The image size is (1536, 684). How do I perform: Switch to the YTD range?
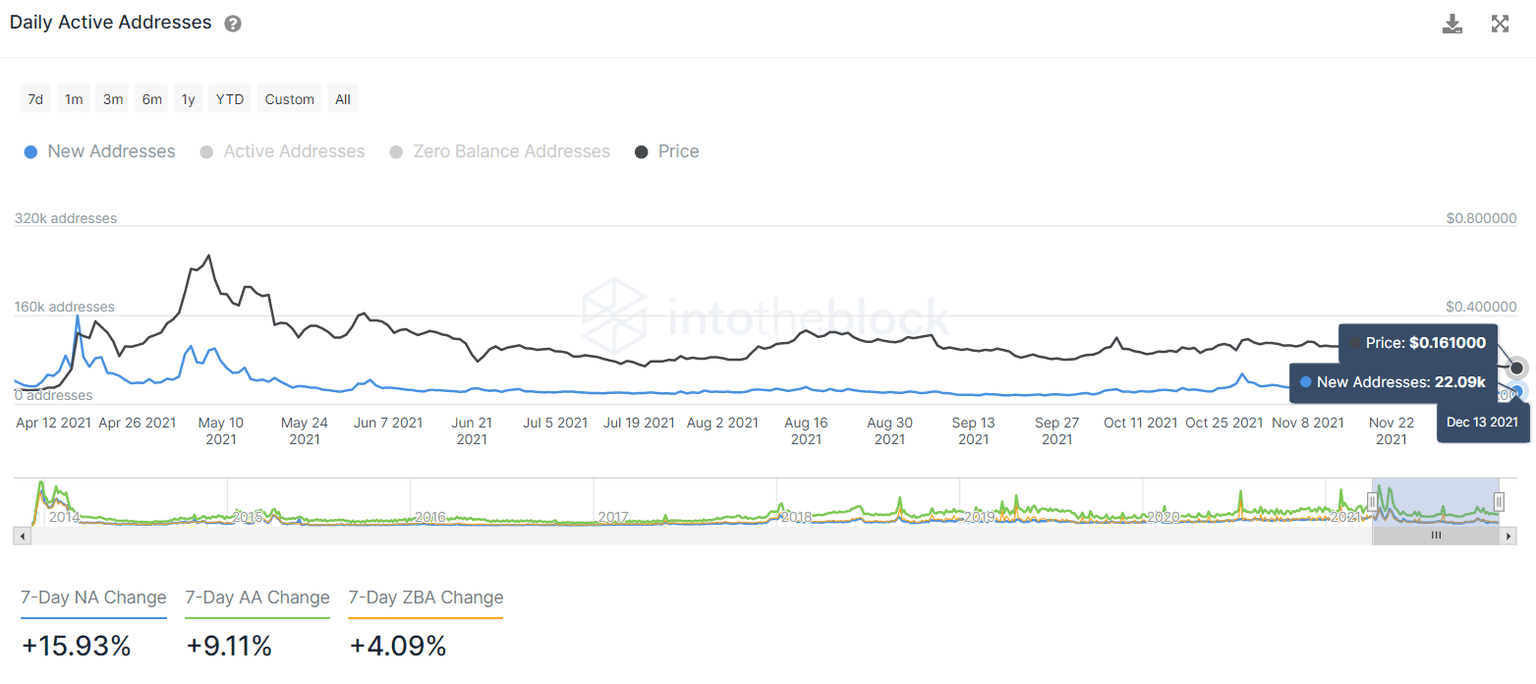(x=230, y=99)
